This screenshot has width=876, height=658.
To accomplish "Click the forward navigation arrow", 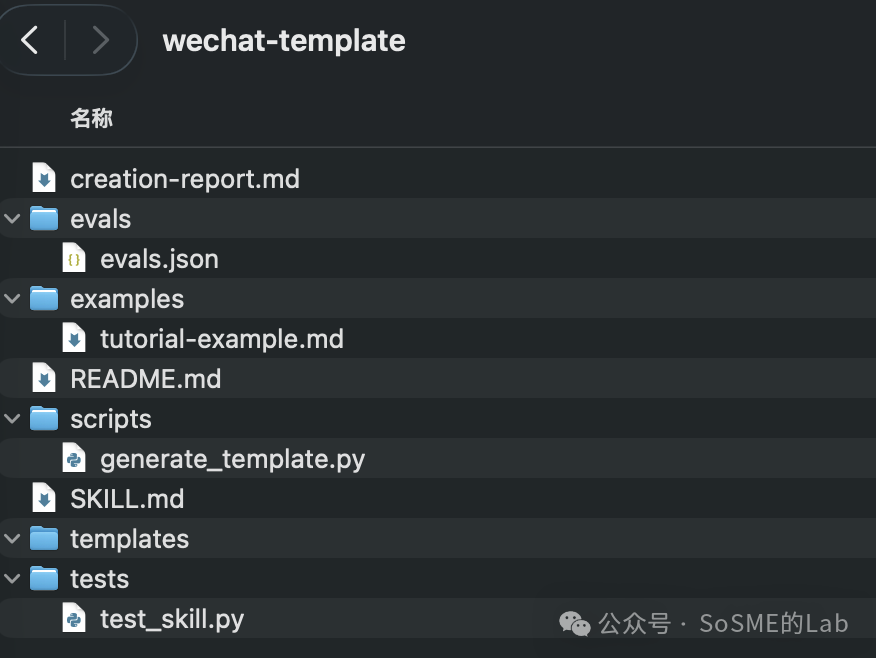I will [100, 41].
